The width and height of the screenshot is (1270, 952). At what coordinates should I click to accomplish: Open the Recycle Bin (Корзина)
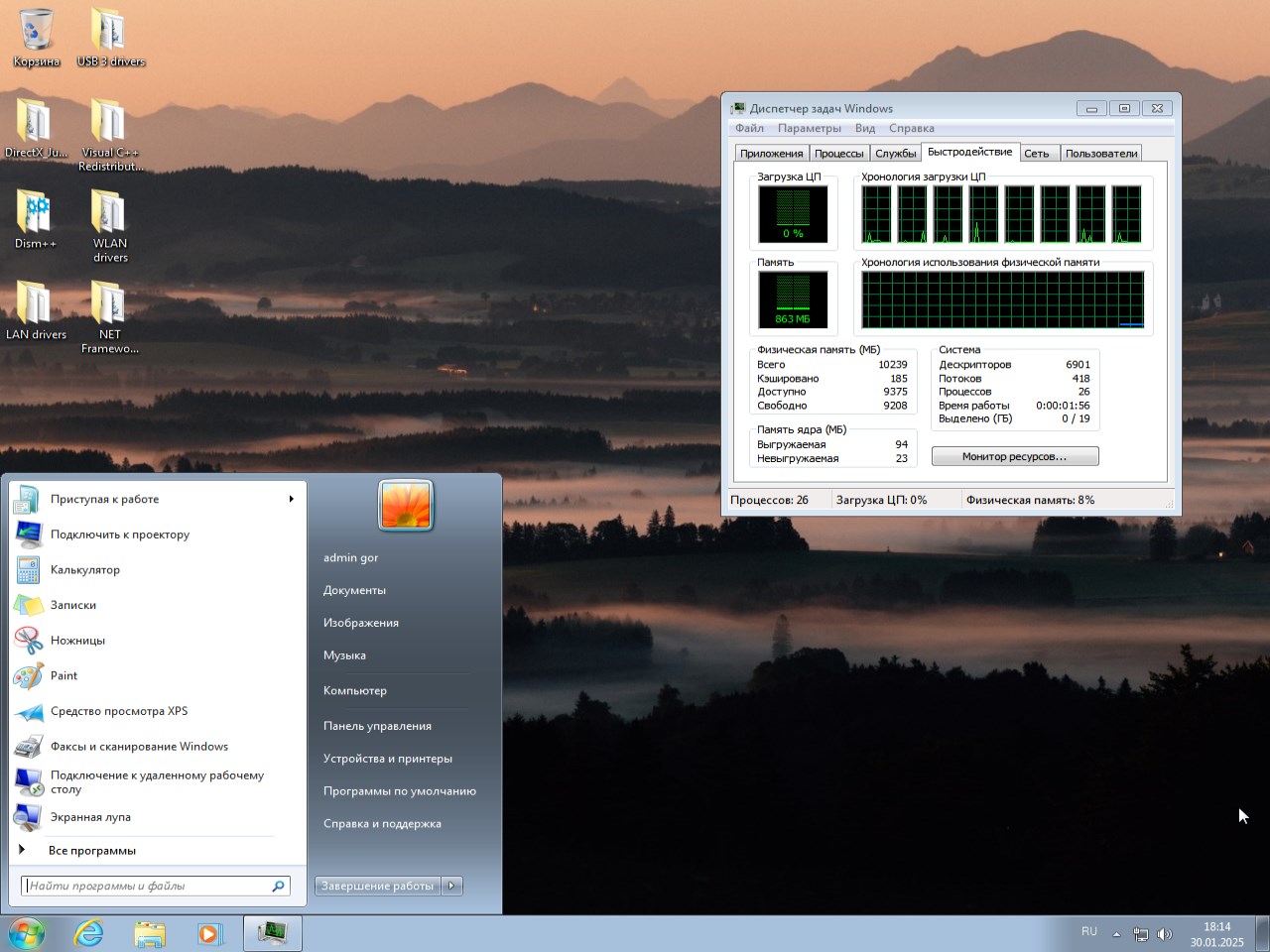36,32
